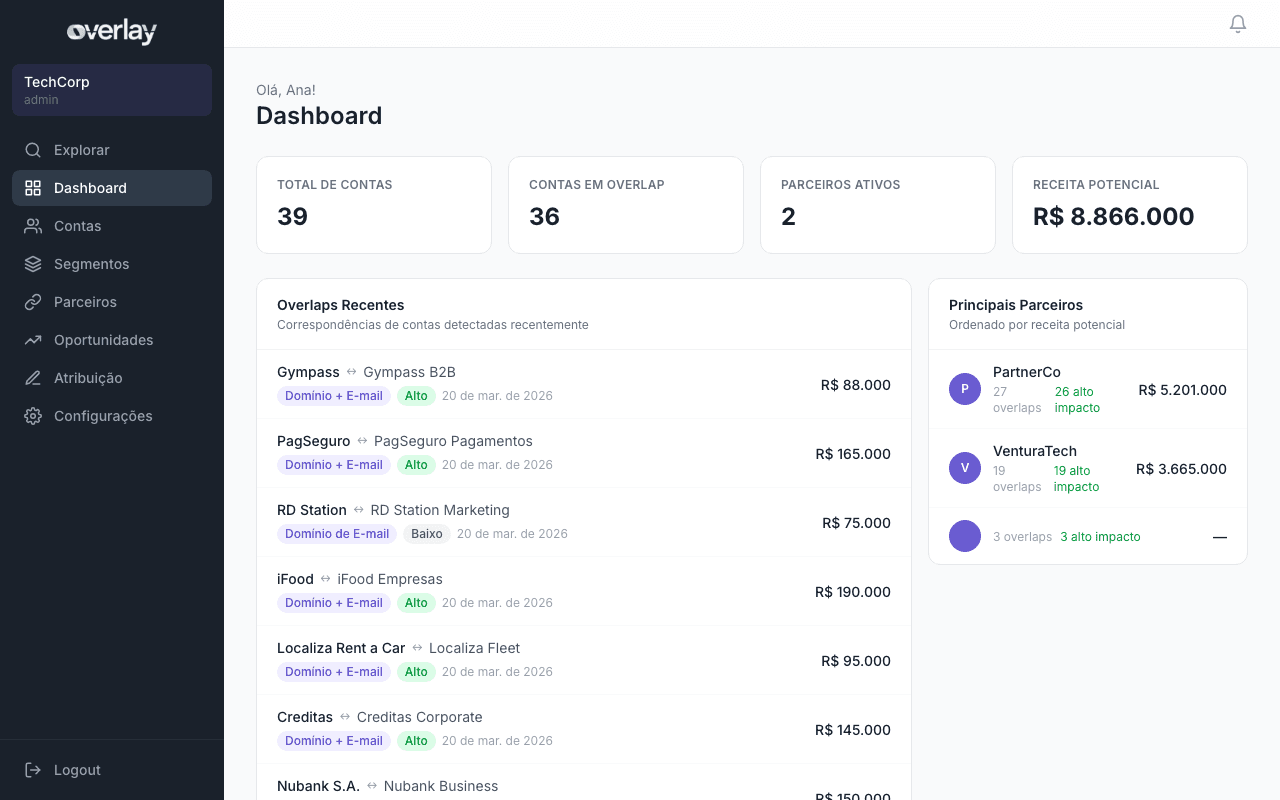Click the "3 alto impacto" link in Principais Parceiros
The width and height of the screenshot is (1280, 800).
coord(1100,536)
